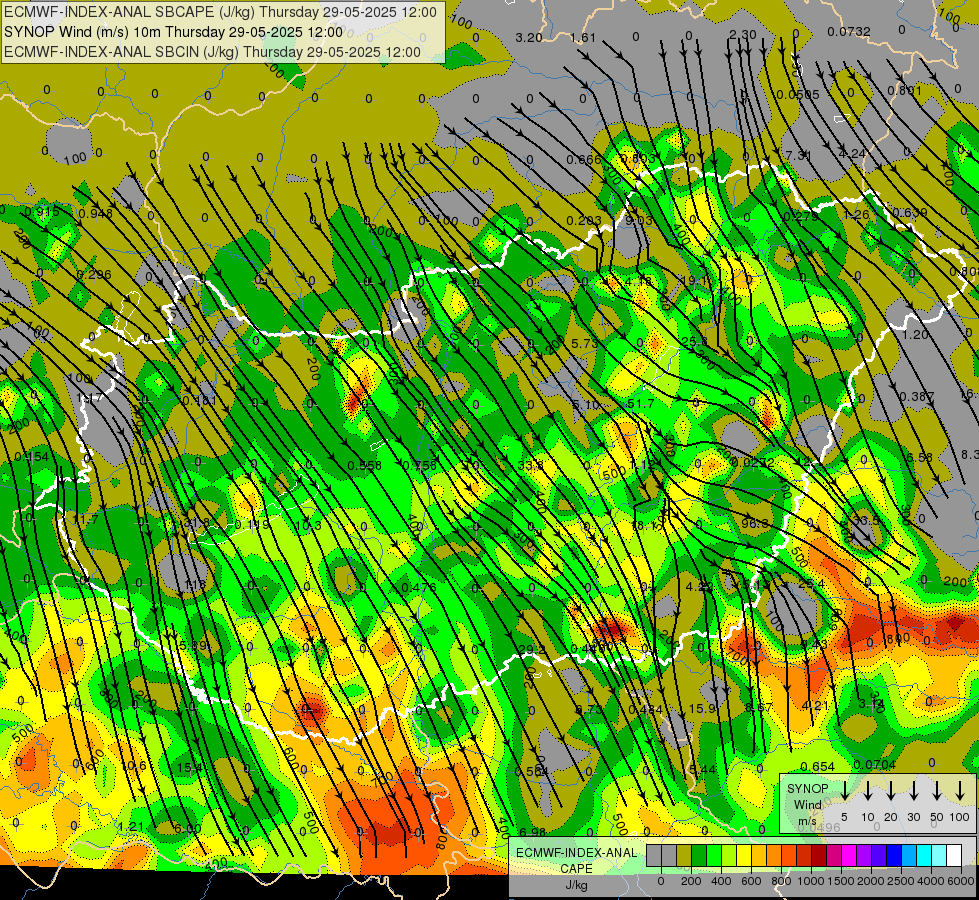Pick the darkest red swatch in CAPE legend
The width and height of the screenshot is (979, 900).
819,855
